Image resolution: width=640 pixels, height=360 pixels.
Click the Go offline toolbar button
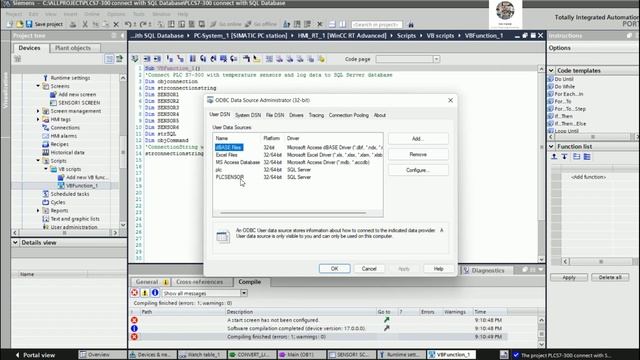pyautogui.click(x=261, y=24)
